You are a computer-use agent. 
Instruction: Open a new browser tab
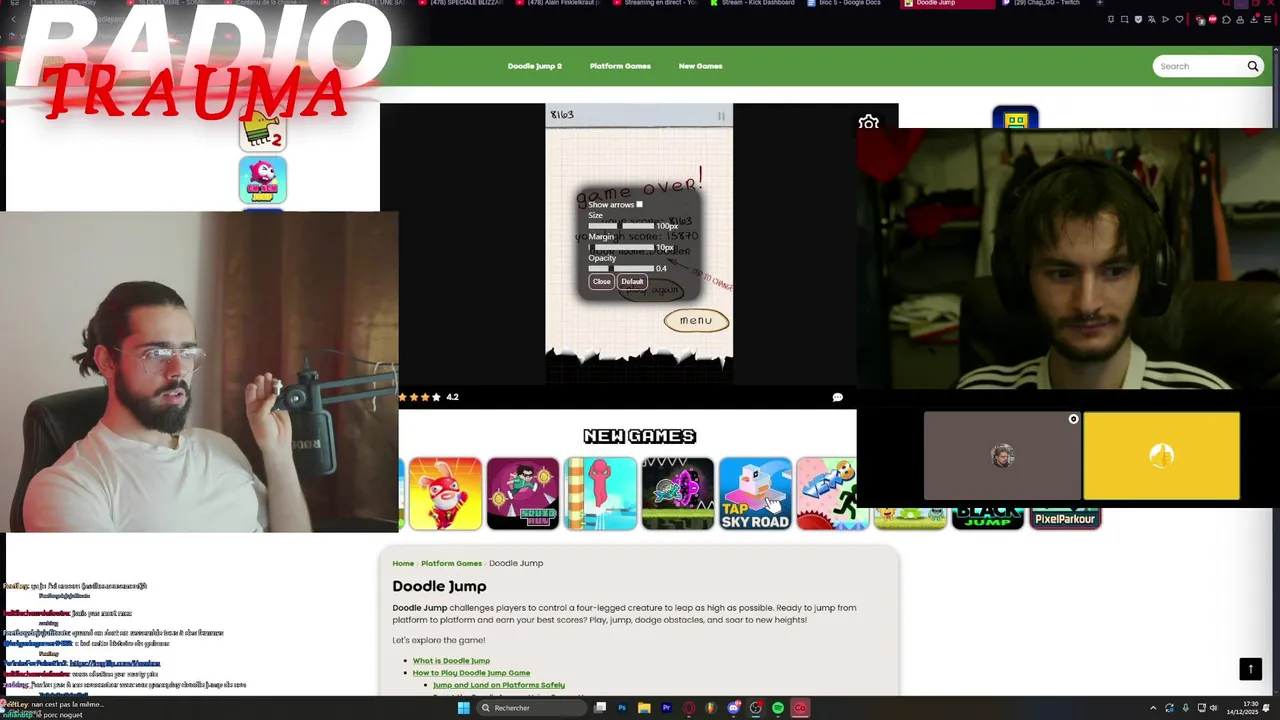point(1100,3)
